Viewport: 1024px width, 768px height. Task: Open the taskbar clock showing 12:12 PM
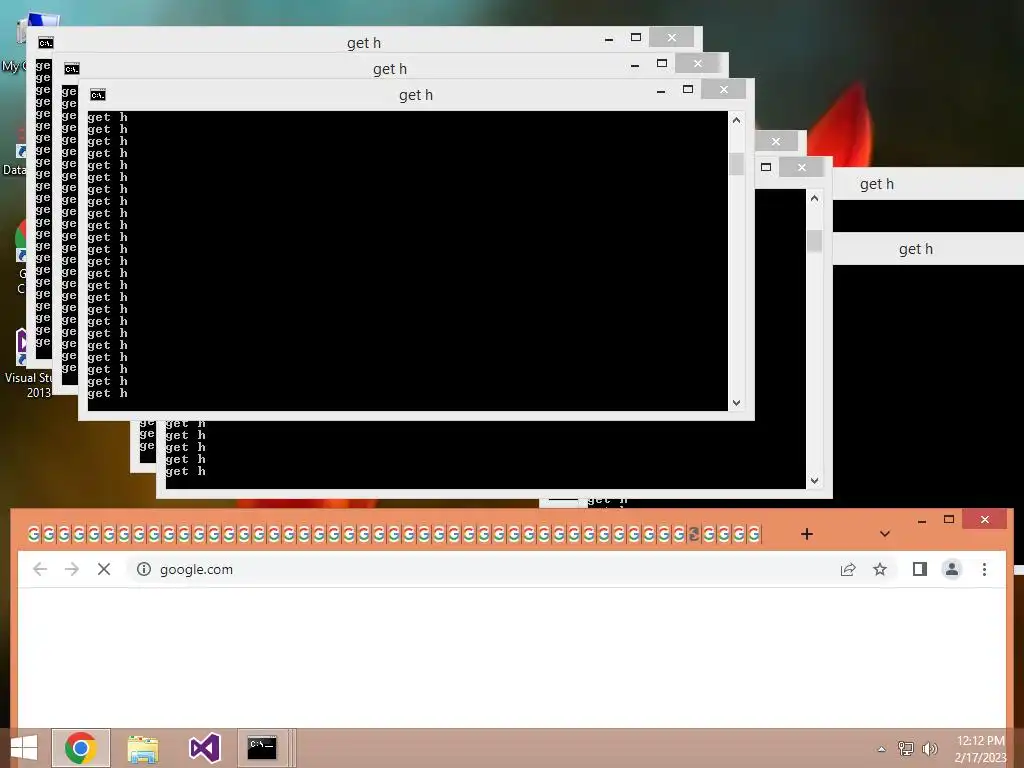[980, 748]
